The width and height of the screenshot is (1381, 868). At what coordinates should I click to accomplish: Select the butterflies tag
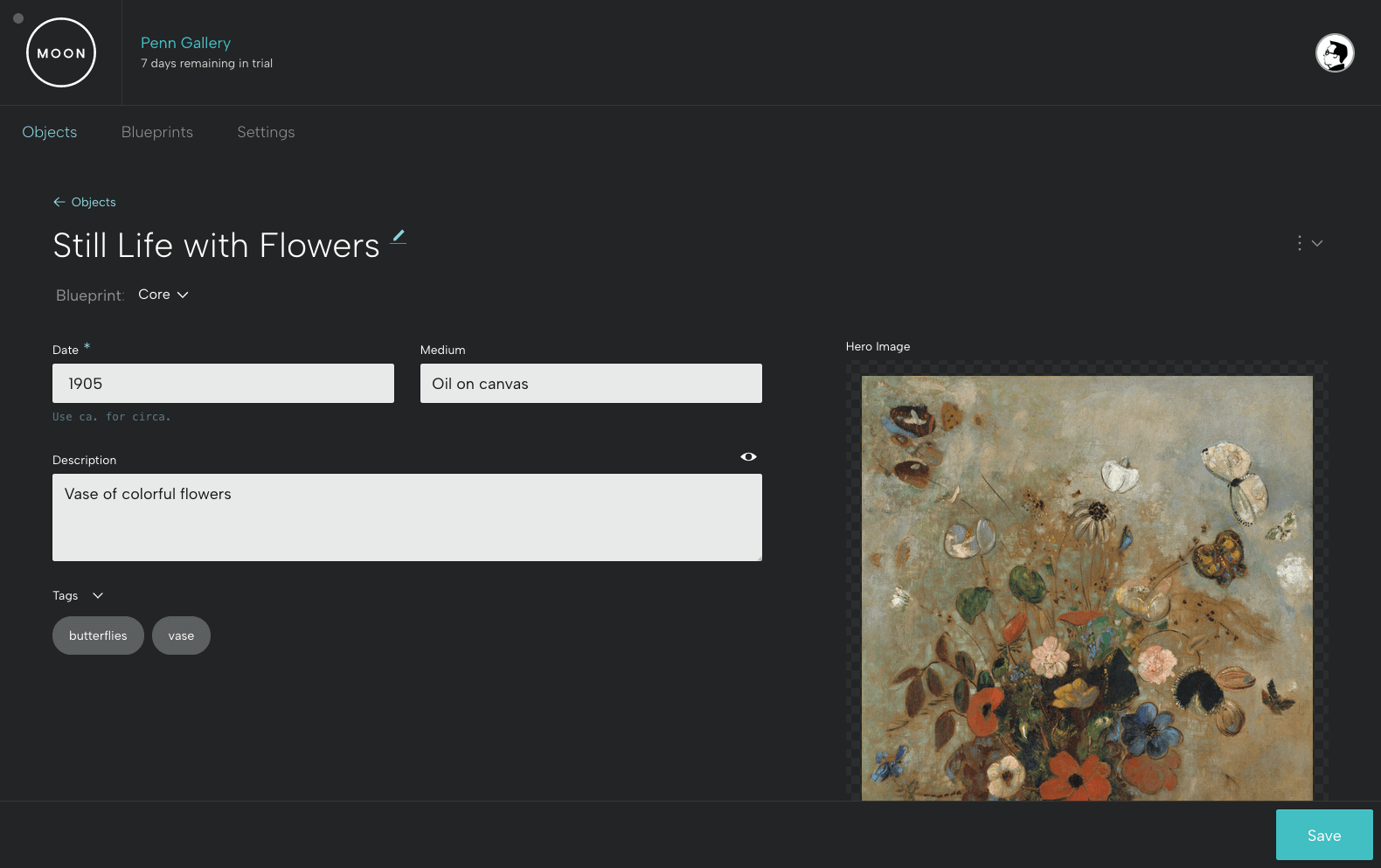click(x=98, y=635)
